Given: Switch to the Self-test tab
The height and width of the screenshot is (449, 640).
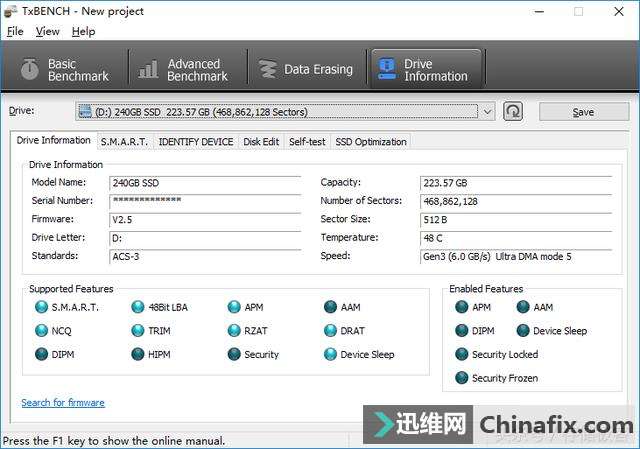Looking at the screenshot, I should (x=307, y=142).
